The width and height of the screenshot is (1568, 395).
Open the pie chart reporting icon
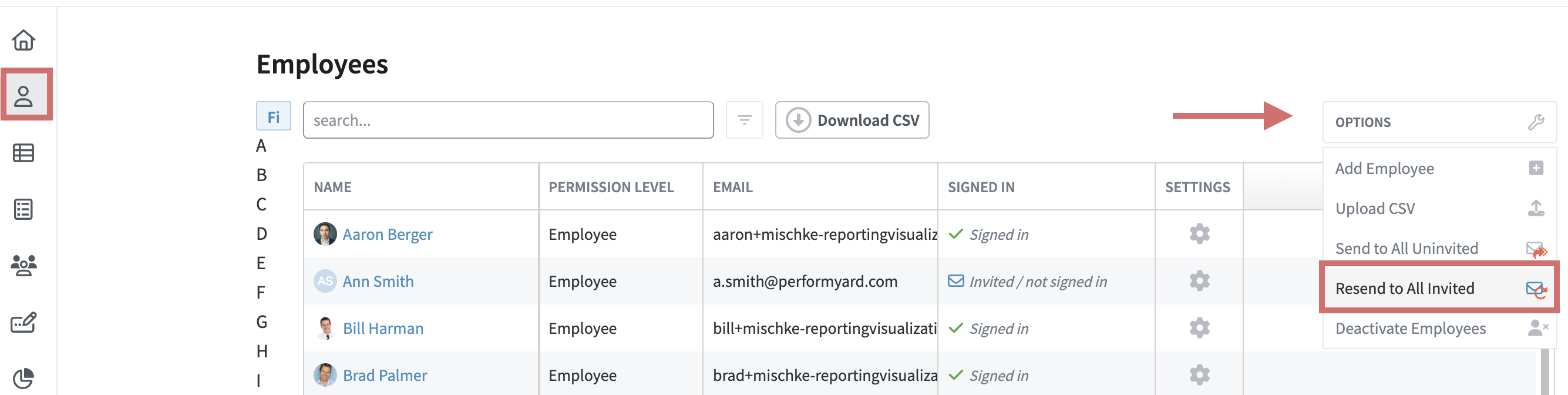point(23,378)
